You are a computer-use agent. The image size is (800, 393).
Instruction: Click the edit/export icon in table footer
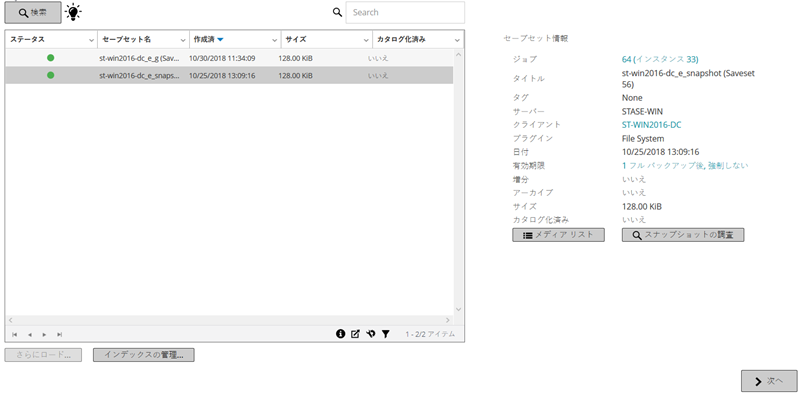point(356,334)
